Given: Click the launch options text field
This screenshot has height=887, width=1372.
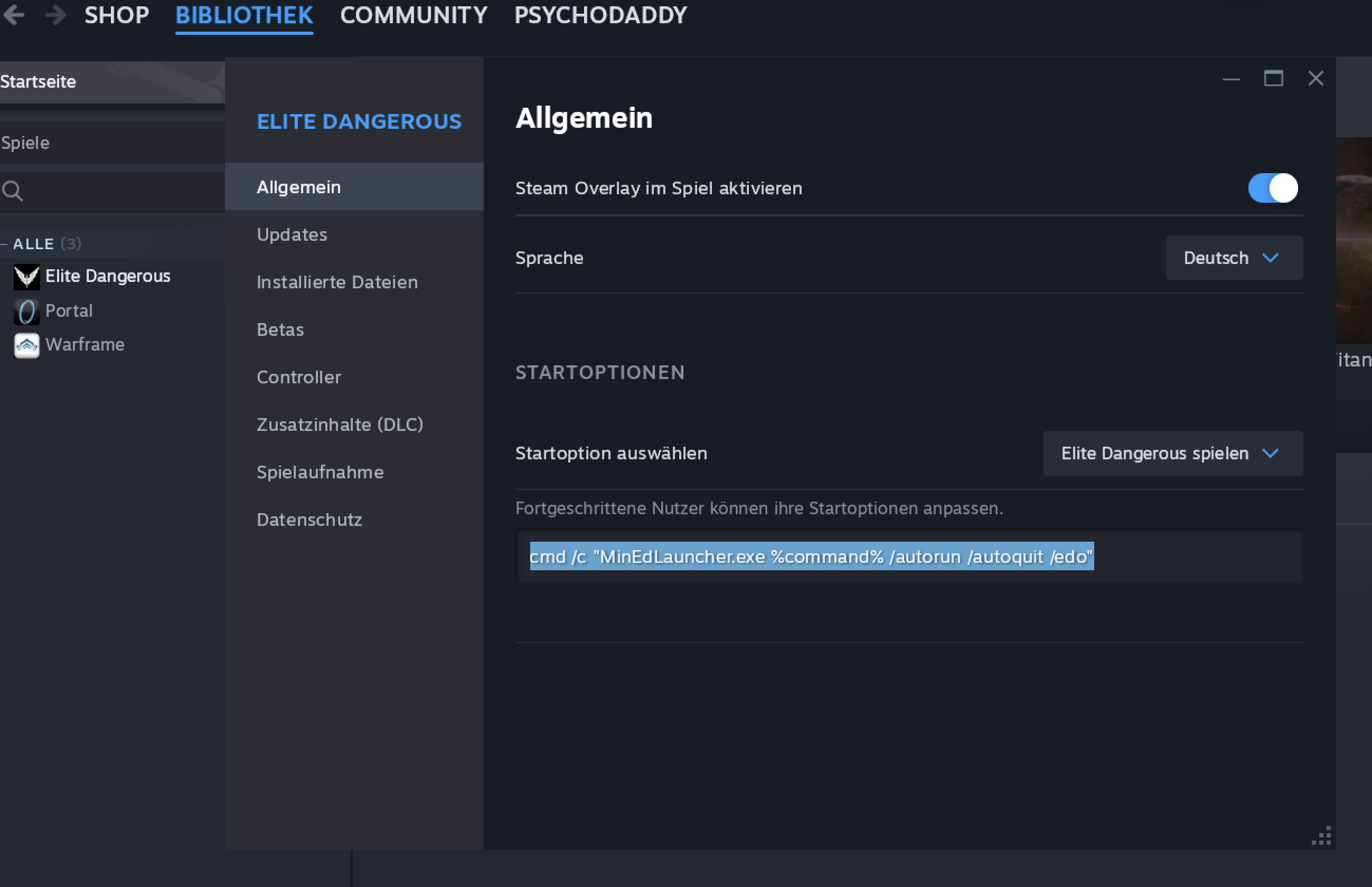Looking at the screenshot, I should pos(909,556).
